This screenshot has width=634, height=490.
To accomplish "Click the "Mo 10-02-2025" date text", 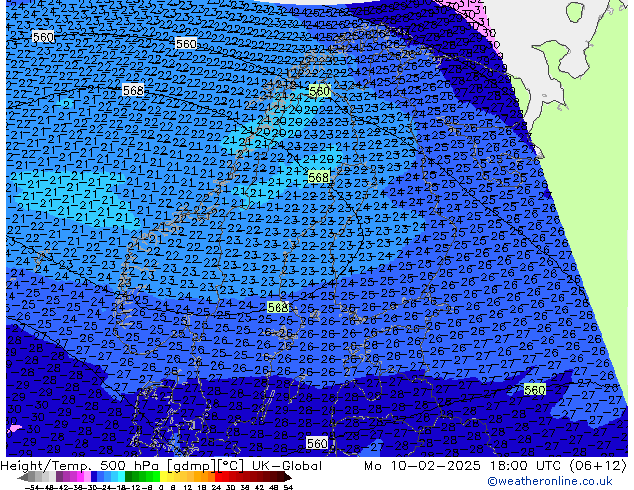I will [x=422, y=466].
